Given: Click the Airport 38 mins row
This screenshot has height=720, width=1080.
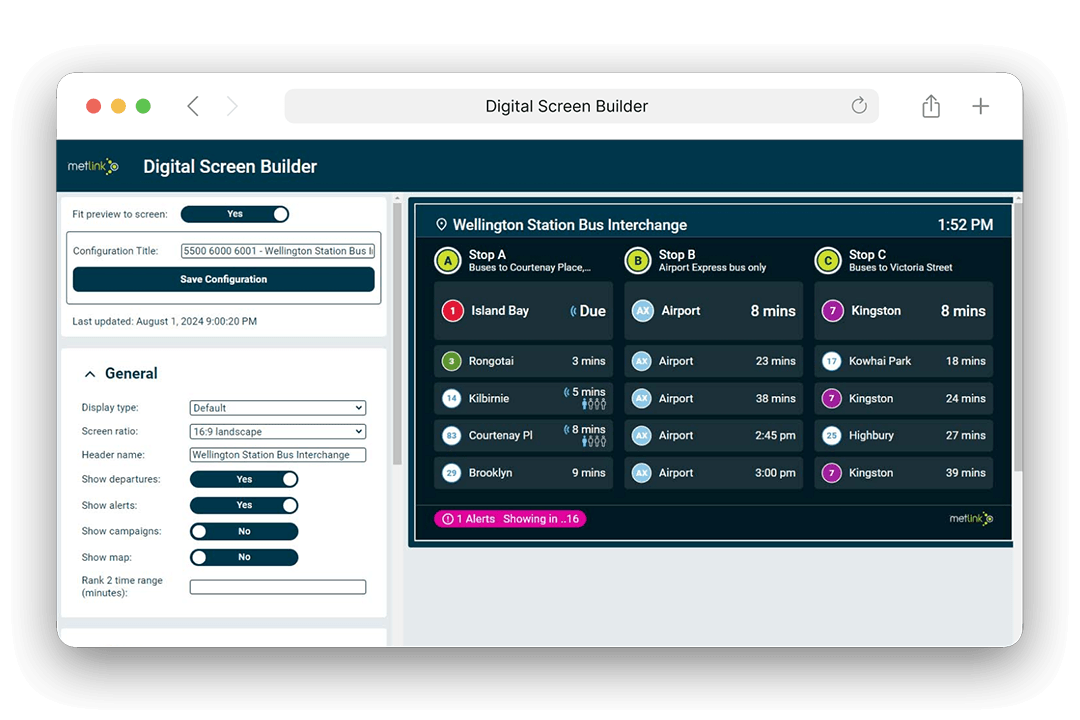Looking at the screenshot, I should [x=714, y=398].
